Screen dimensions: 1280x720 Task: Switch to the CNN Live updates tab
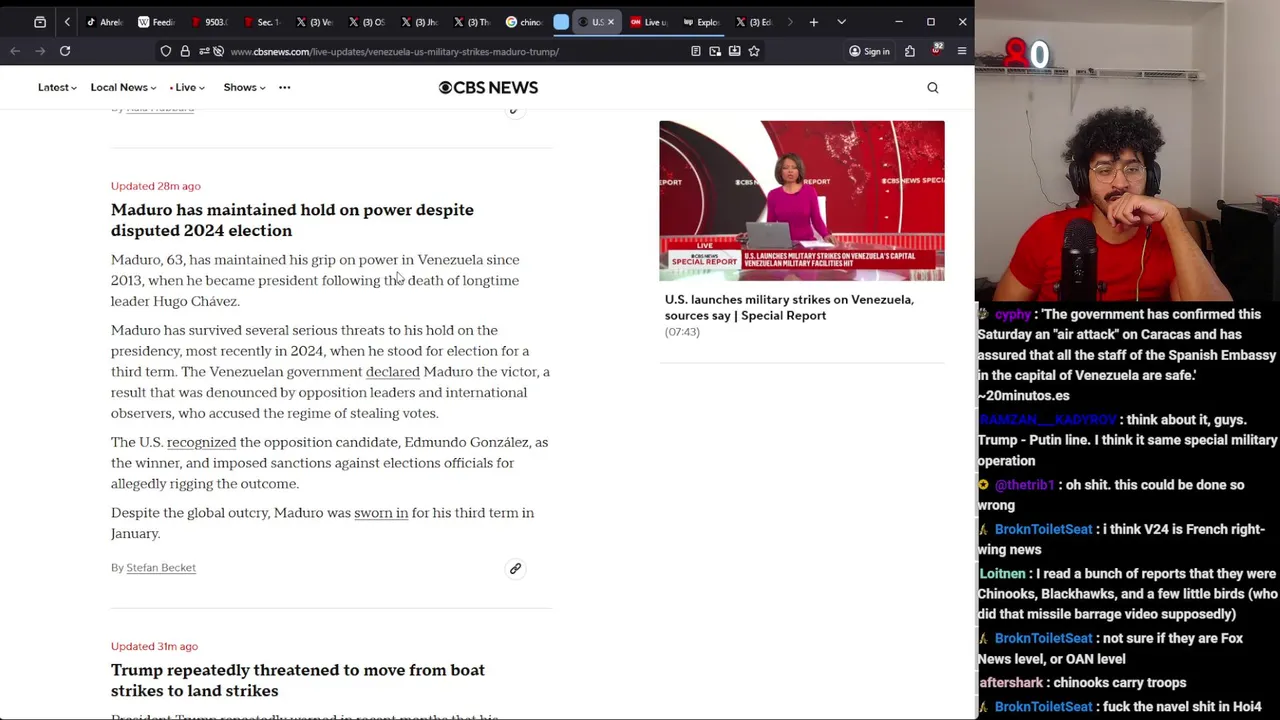[650, 22]
